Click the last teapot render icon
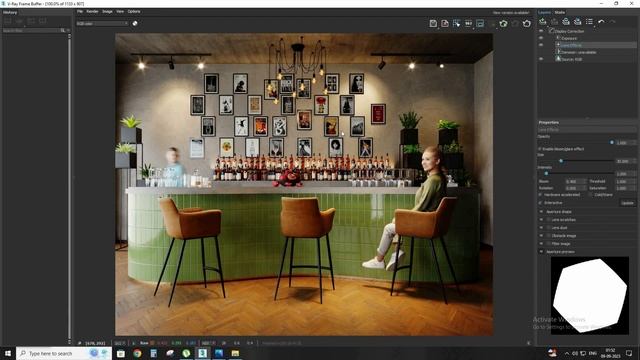640x360 pixels. click(x=527, y=24)
